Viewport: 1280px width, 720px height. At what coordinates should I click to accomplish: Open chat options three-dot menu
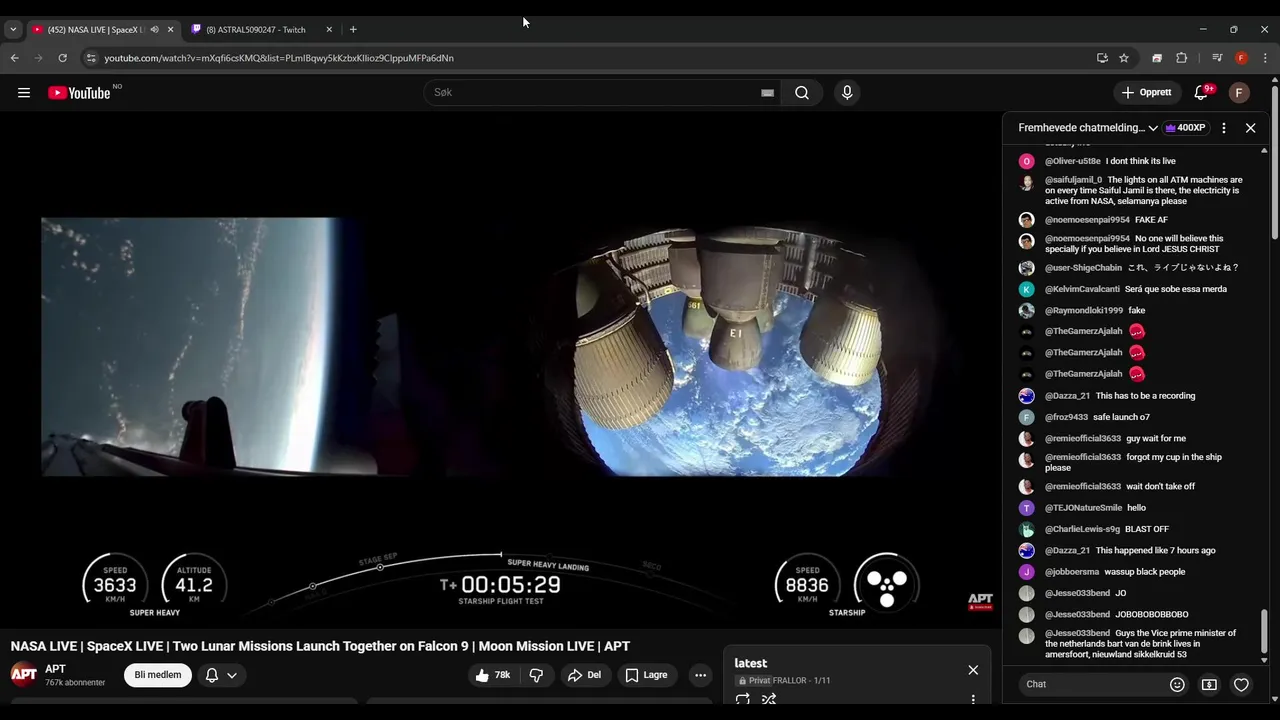click(x=1224, y=128)
